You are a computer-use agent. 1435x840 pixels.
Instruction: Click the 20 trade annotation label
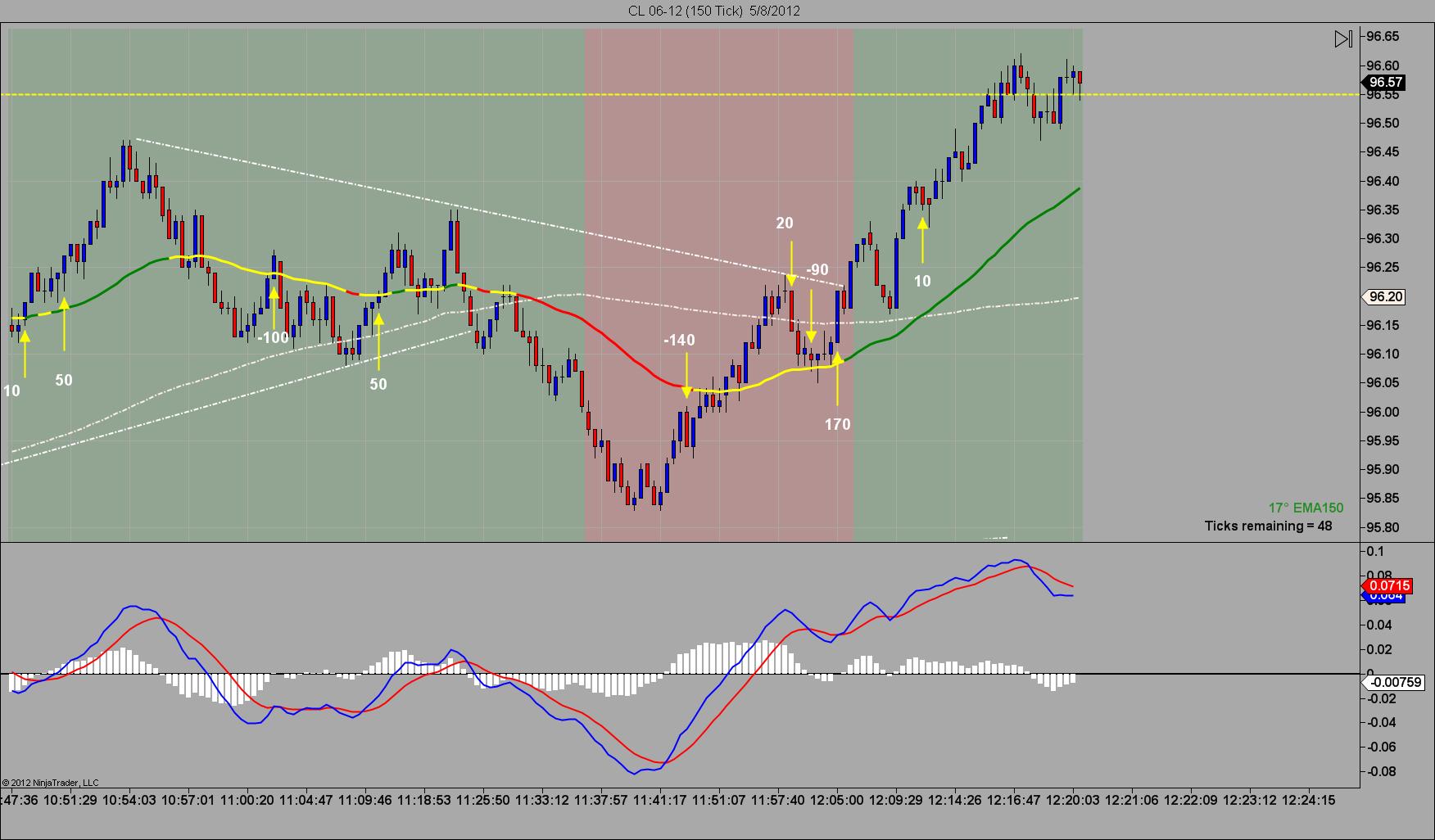coord(785,223)
